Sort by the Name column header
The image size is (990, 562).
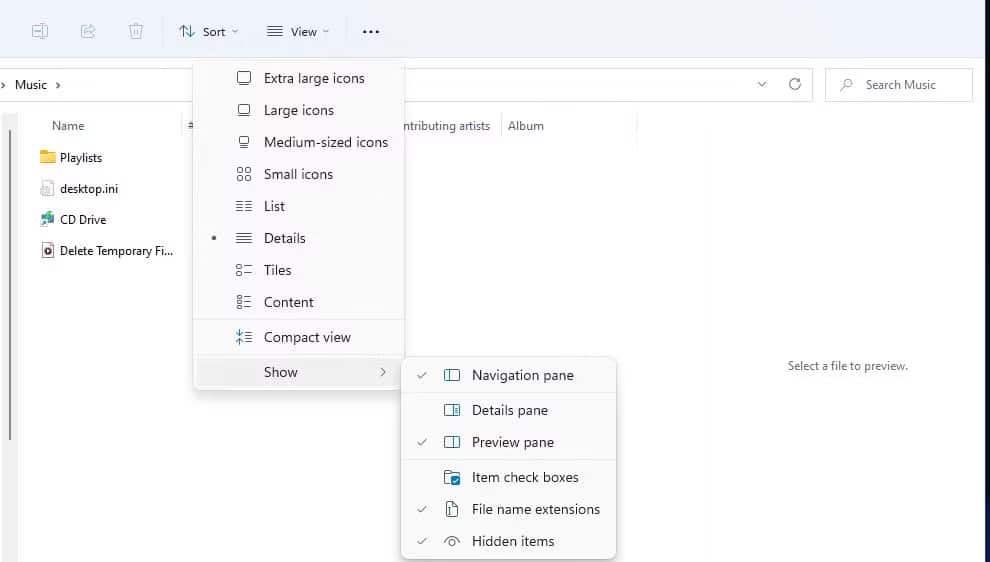tap(68, 126)
